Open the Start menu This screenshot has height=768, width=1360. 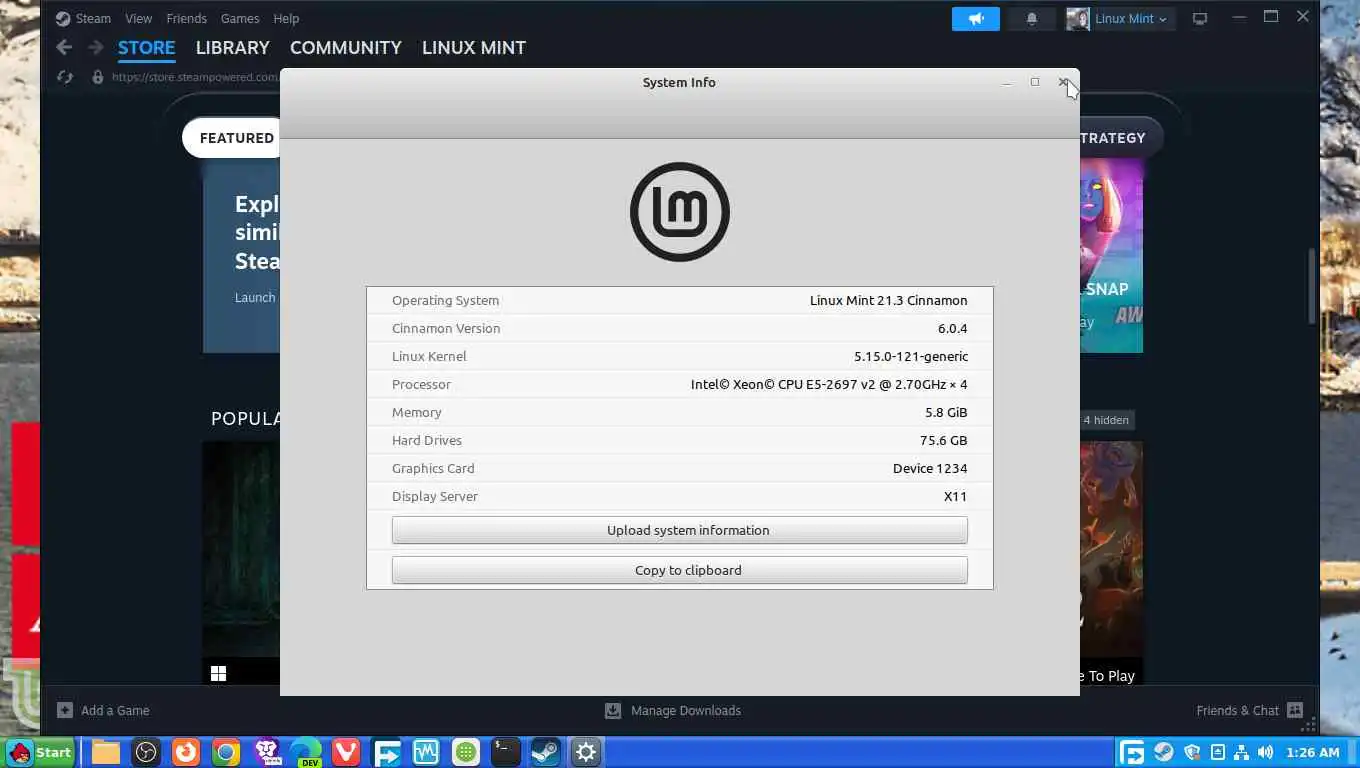point(40,752)
